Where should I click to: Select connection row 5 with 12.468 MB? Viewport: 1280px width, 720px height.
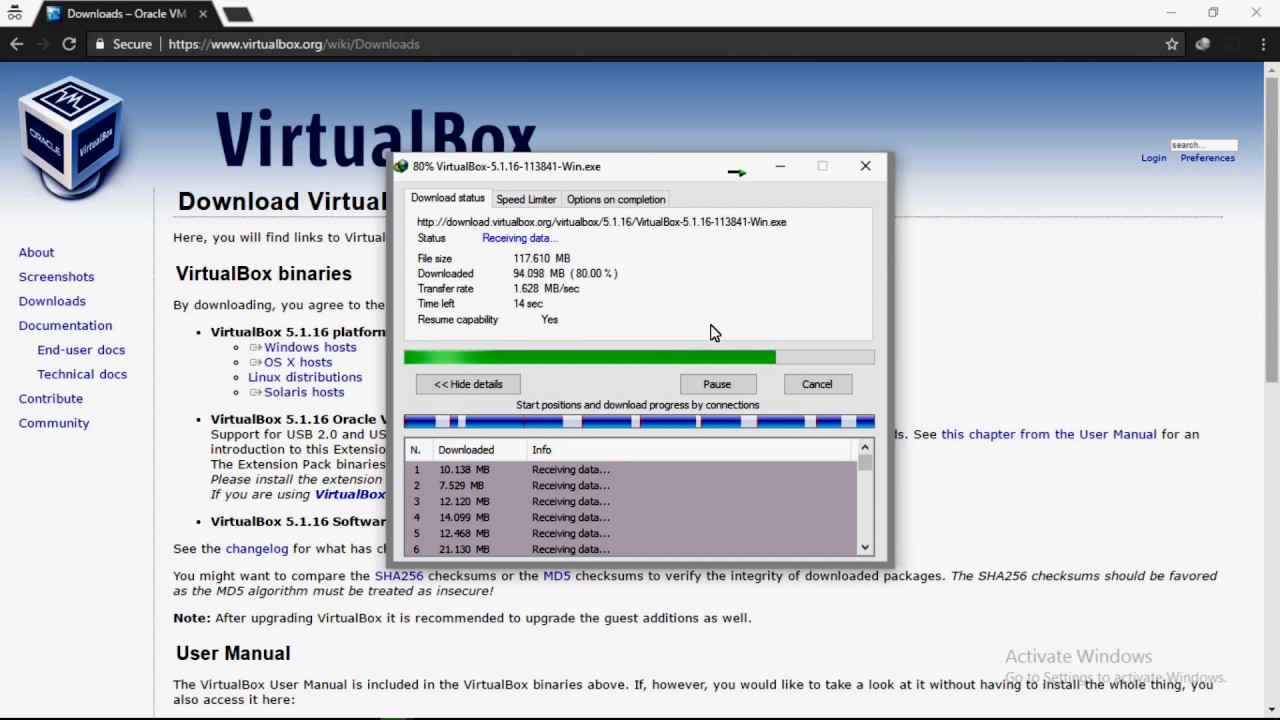630,533
